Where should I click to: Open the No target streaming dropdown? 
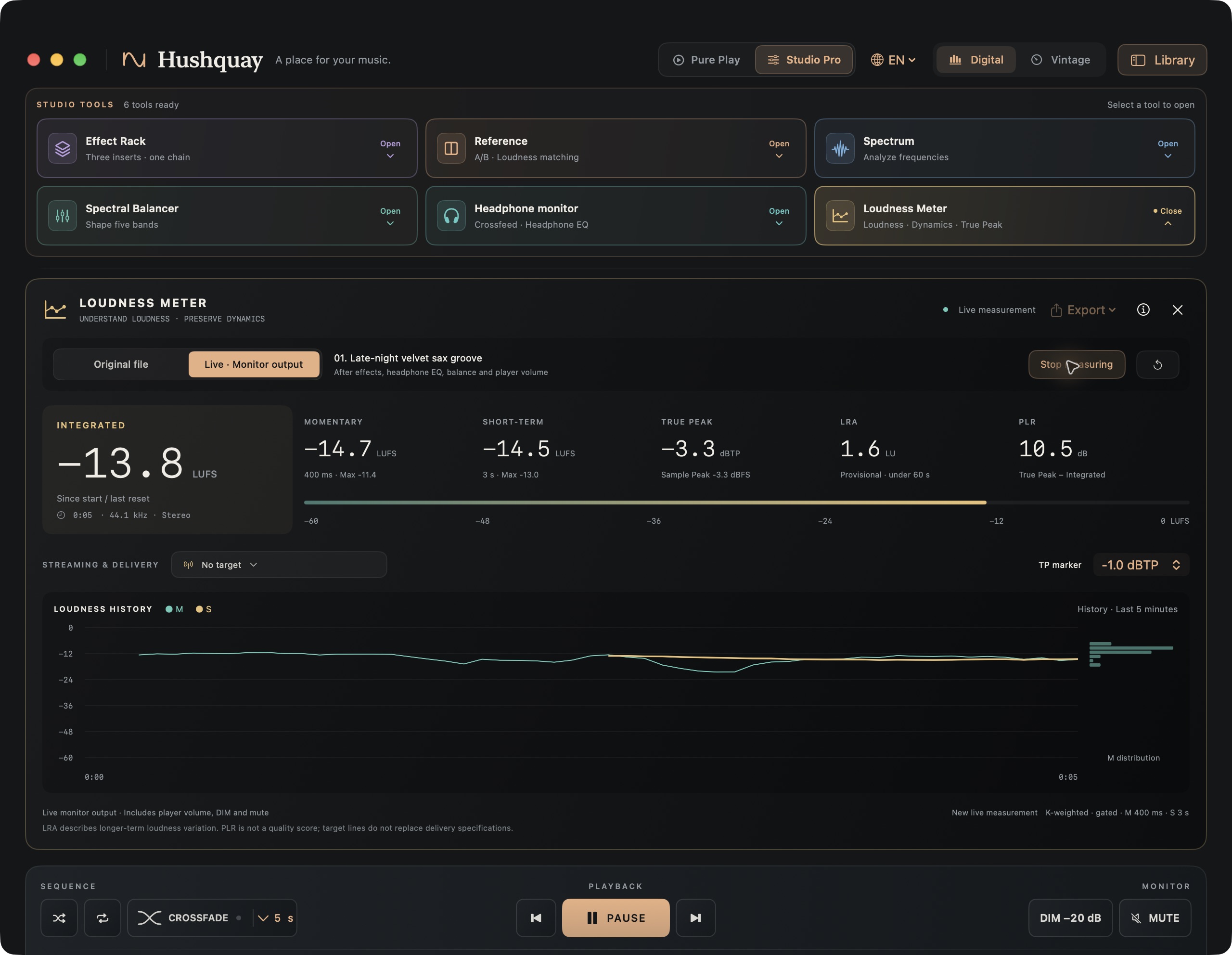coord(279,565)
